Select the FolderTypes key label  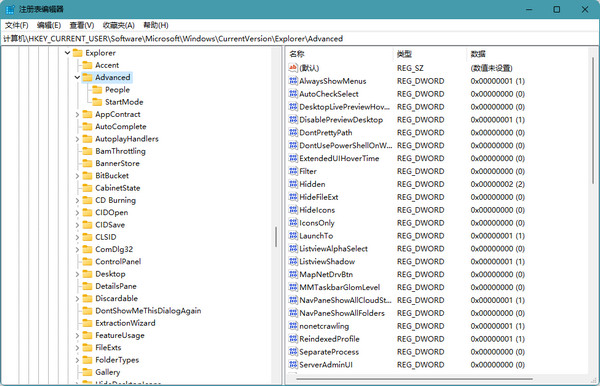click(x=117, y=360)
